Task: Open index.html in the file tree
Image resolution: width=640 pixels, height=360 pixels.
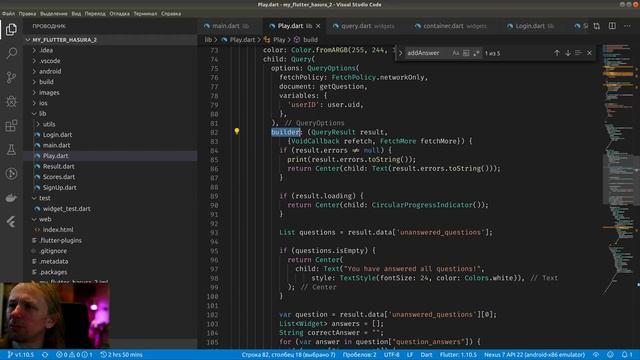Action: click(110, 230)
